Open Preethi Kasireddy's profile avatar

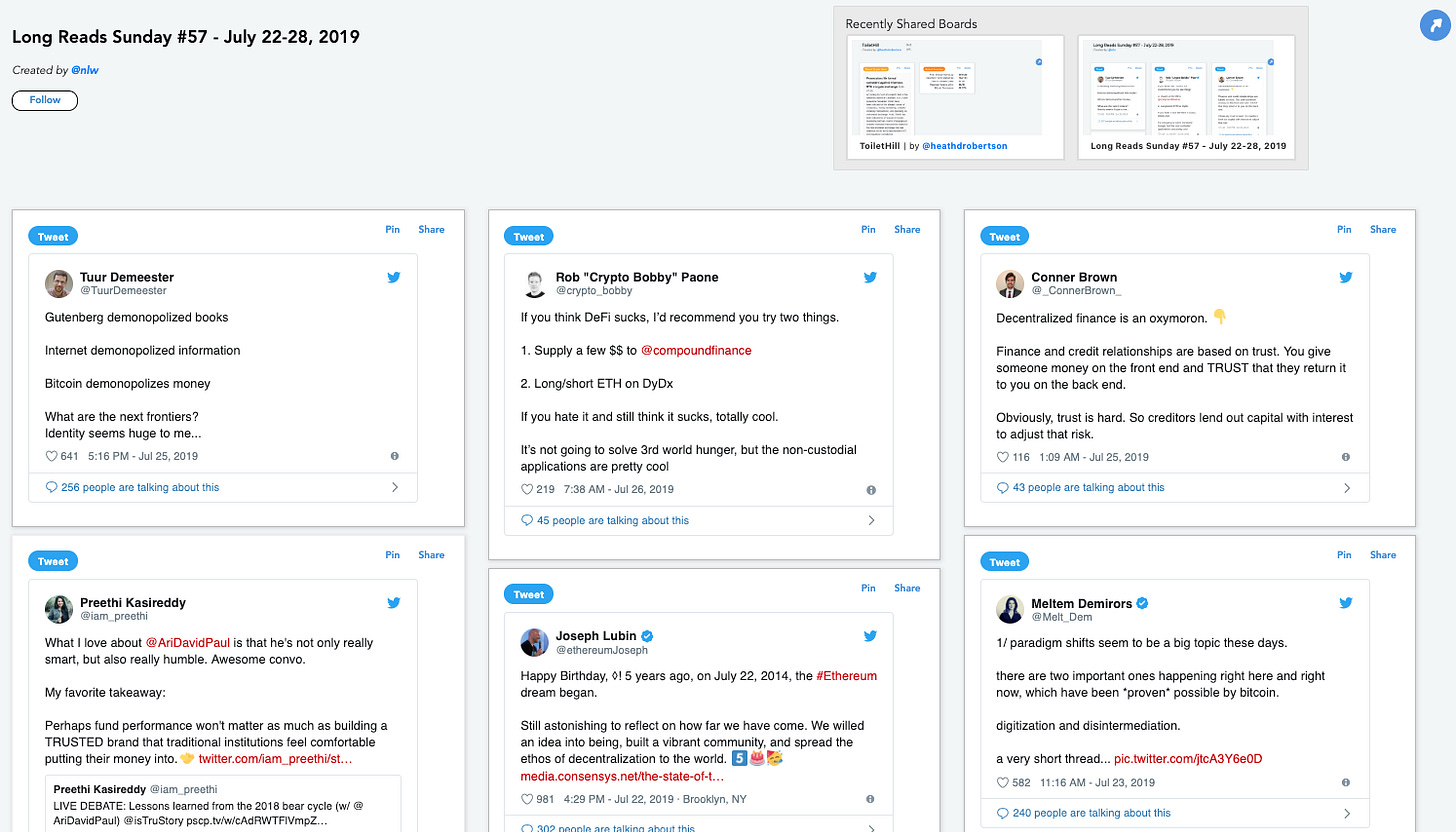click(59, 609)
